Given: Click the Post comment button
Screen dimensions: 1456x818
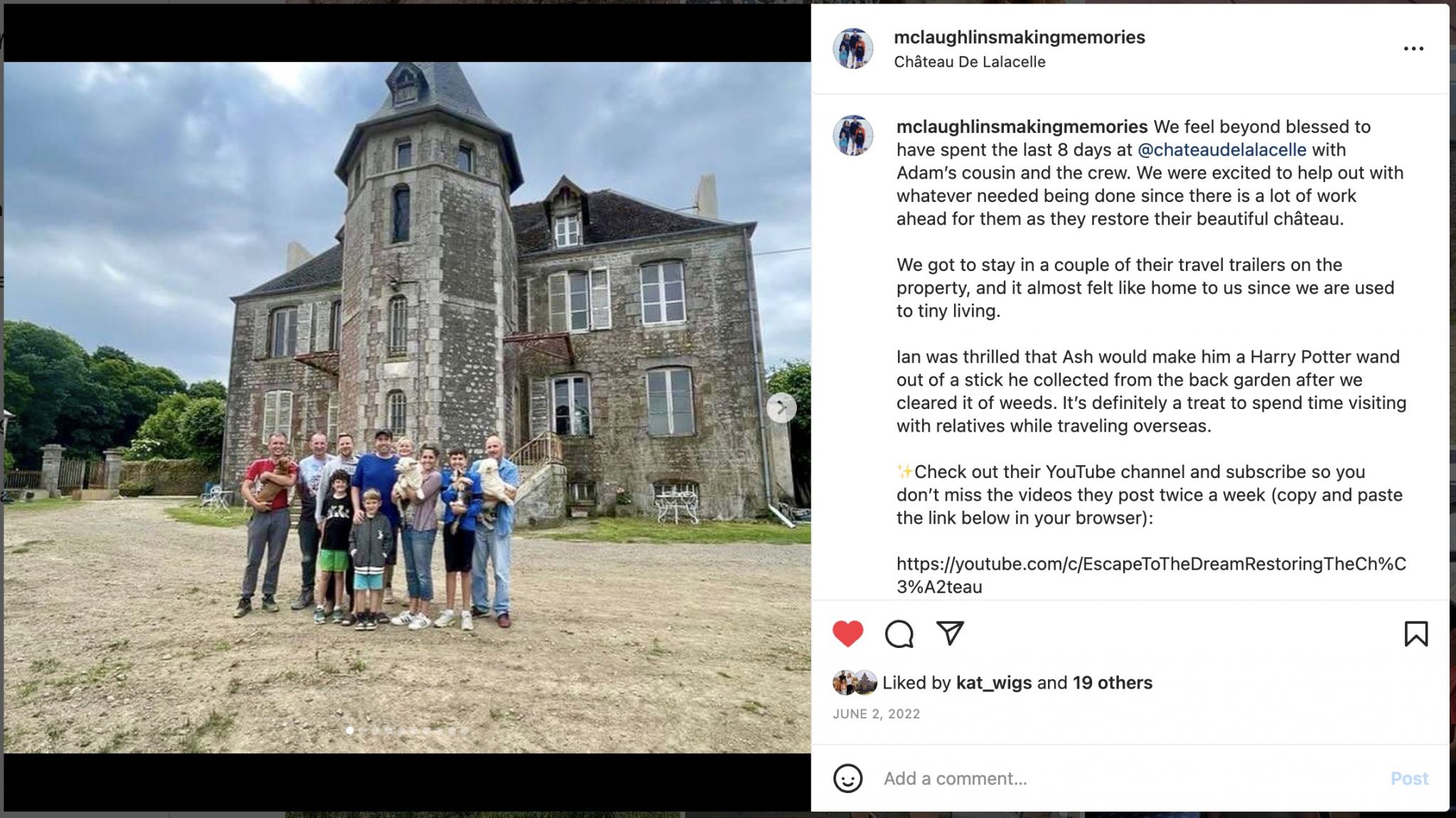Looking at the screenshot, I should click(x=1409, y=778).
